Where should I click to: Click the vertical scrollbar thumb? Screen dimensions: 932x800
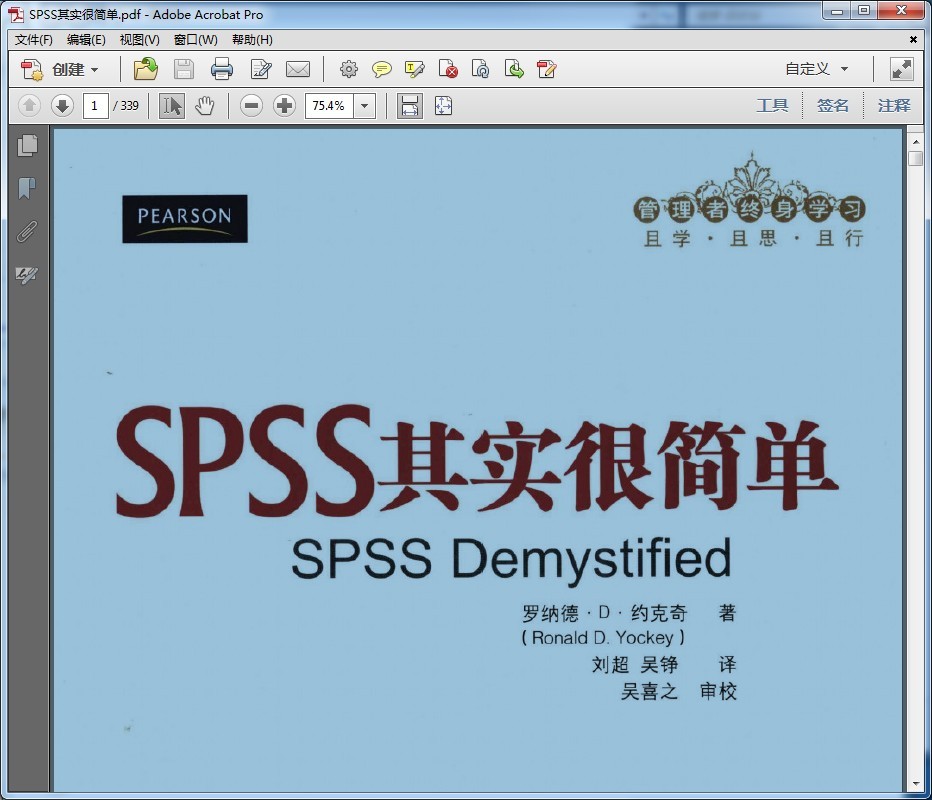tap(915, 159)
